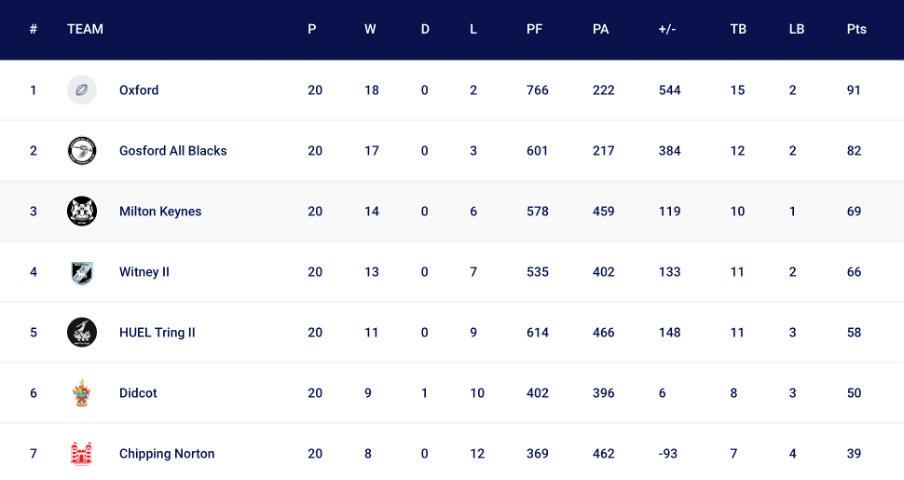Click the Witney II team logo
The image size is (904, 480).
[x=82, y=272]
